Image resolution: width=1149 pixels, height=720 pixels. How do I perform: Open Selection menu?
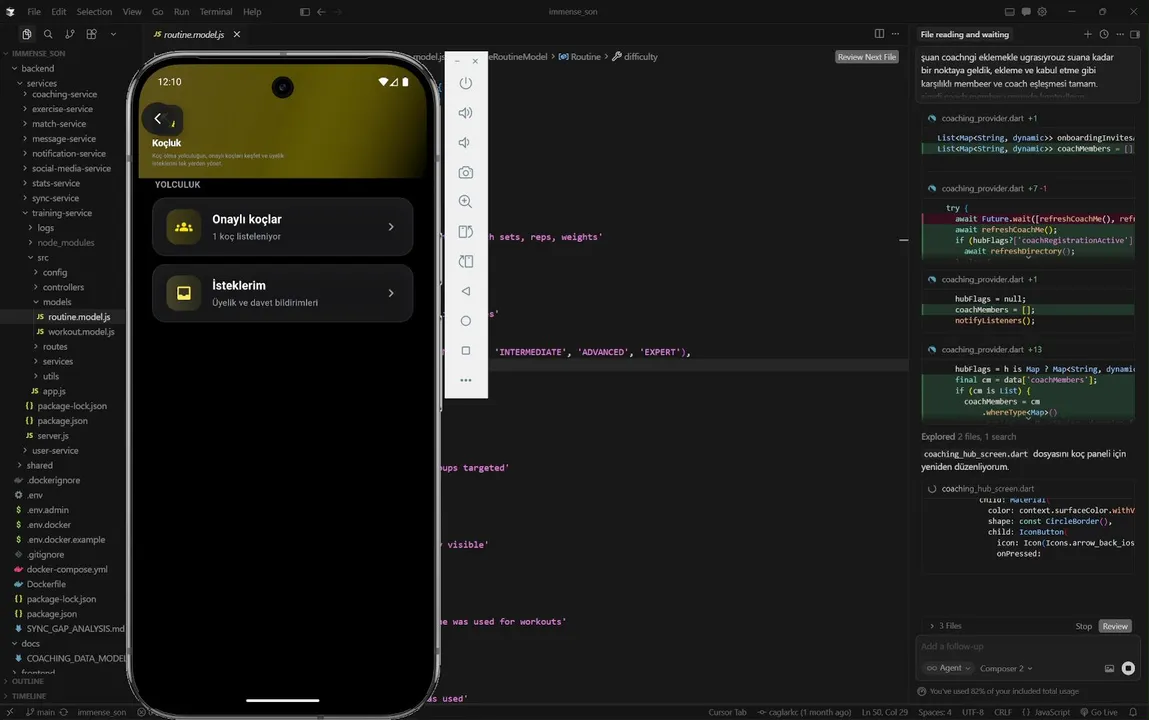[x=95, y=12]
